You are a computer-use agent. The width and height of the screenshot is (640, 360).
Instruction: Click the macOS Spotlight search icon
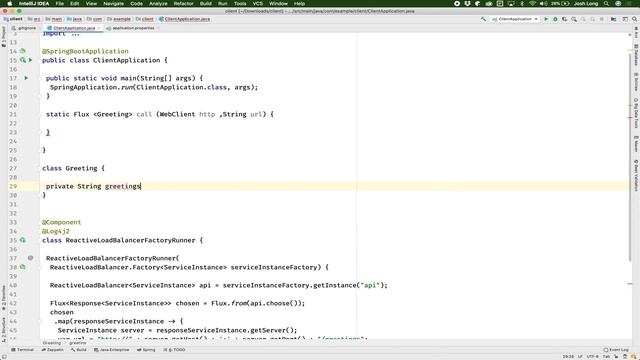pos(607,3)
